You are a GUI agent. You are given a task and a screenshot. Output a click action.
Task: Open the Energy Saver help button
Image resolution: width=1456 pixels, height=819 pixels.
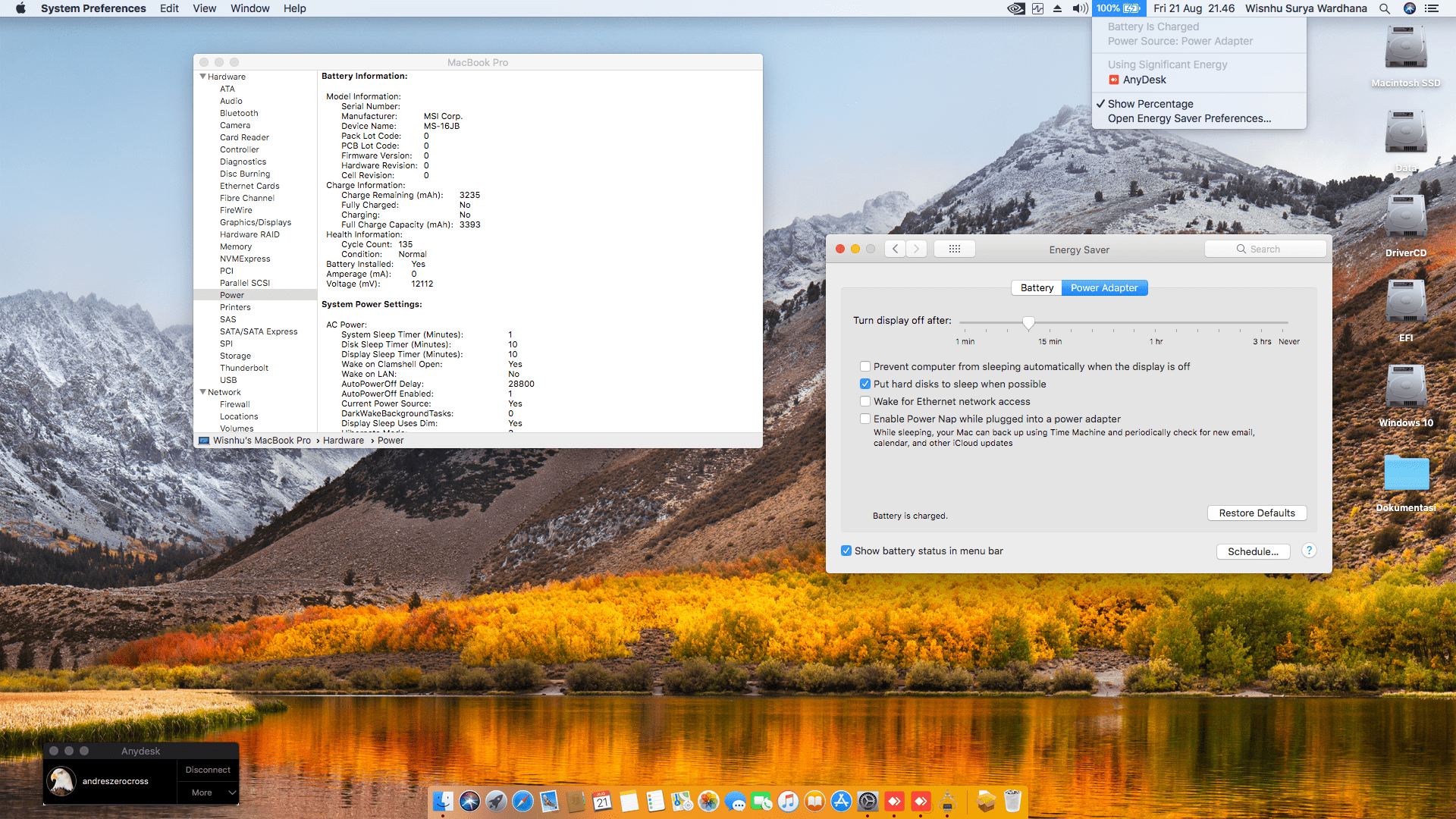coord(1309,551)
